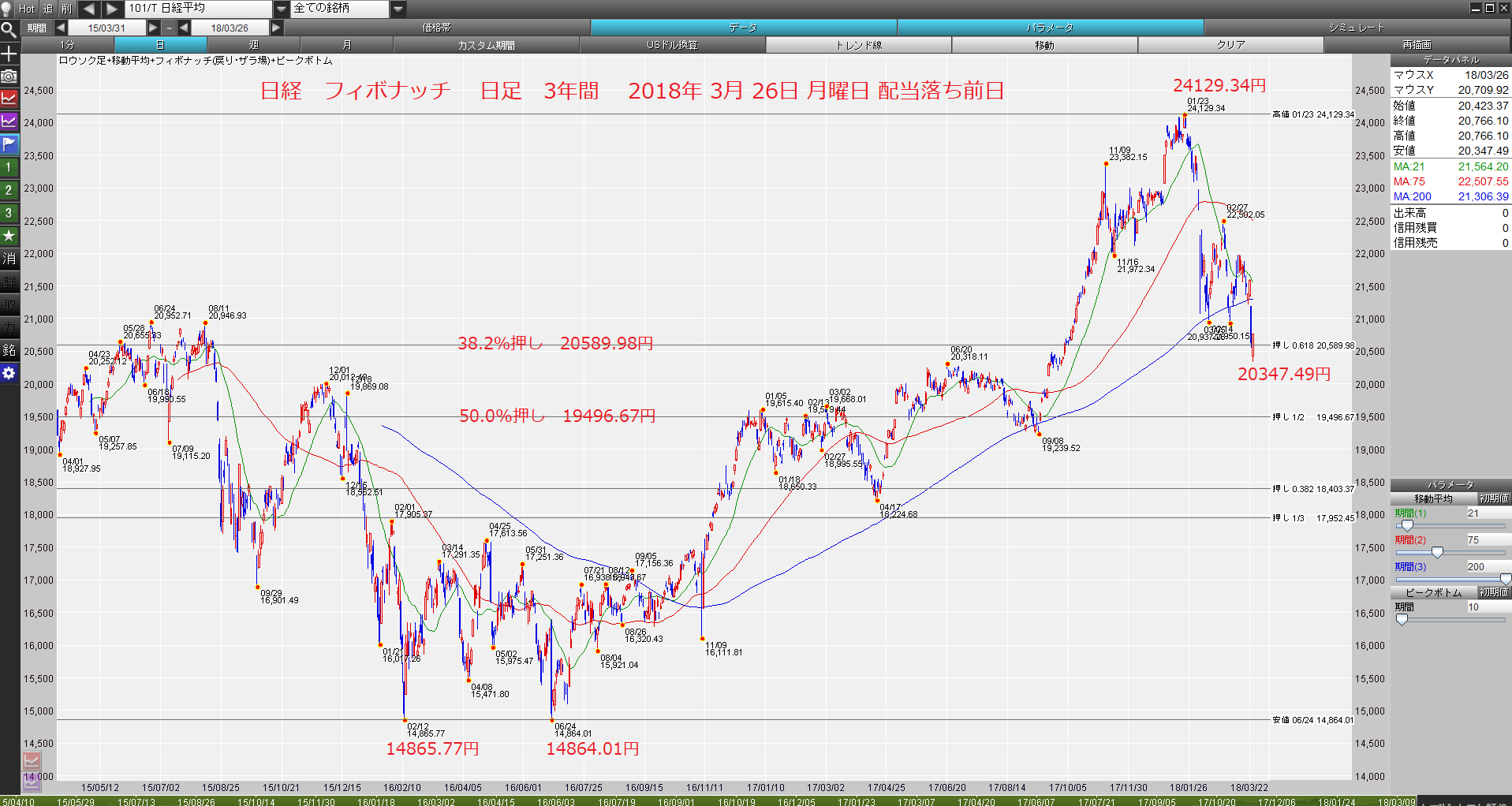Switch to the パラメータ tab
This screenshot has height=806, width=1512.
pyautogui.click(x=1050, y=28)
